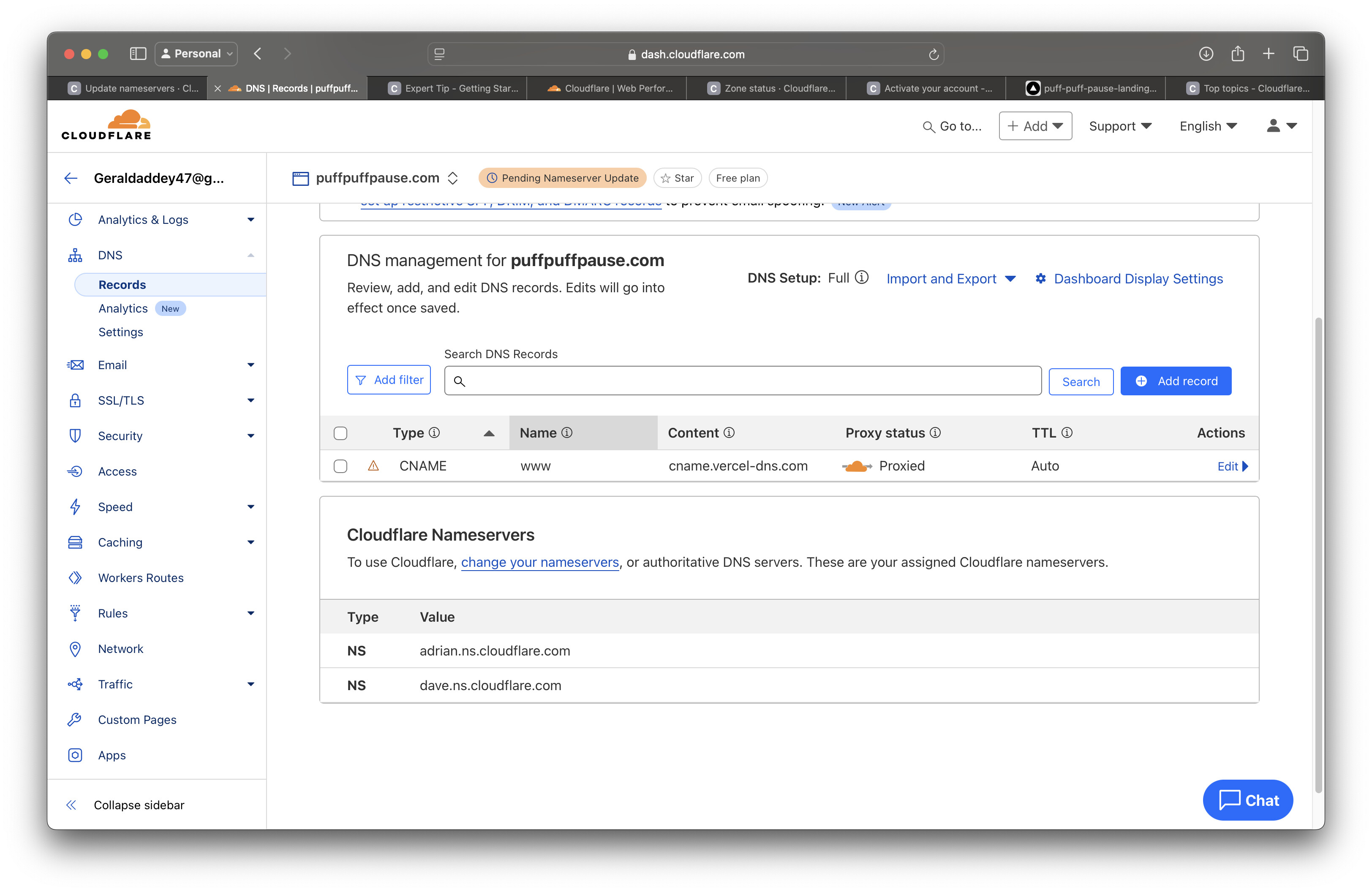Image resolution: width=1372 pixels, height=892 pixels.
Task: Star the puffpuffpause.com site
Action: pos(677,178)
